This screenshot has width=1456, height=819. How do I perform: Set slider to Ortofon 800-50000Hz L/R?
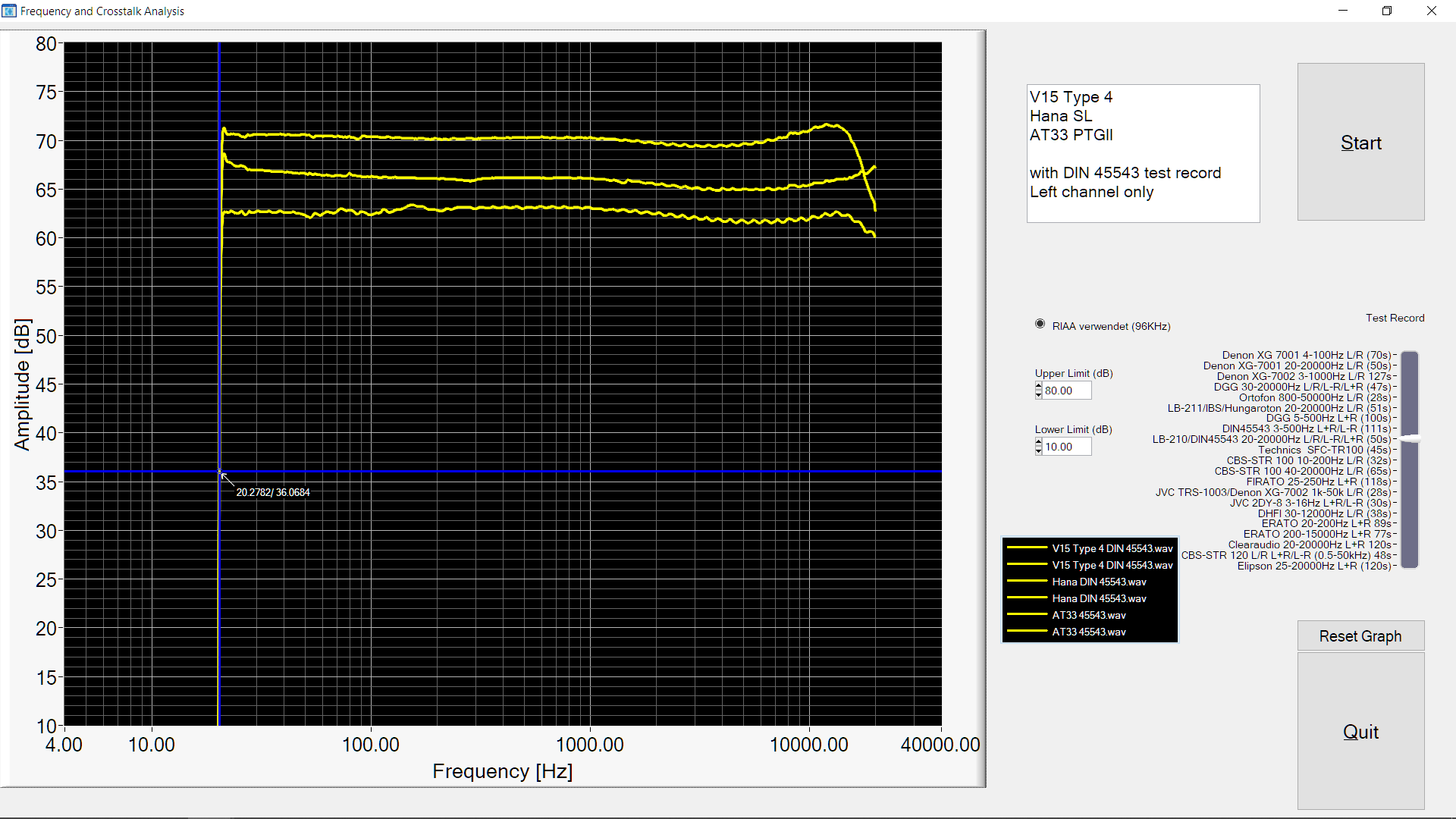pyautogui.click(x=1410, y=397)
